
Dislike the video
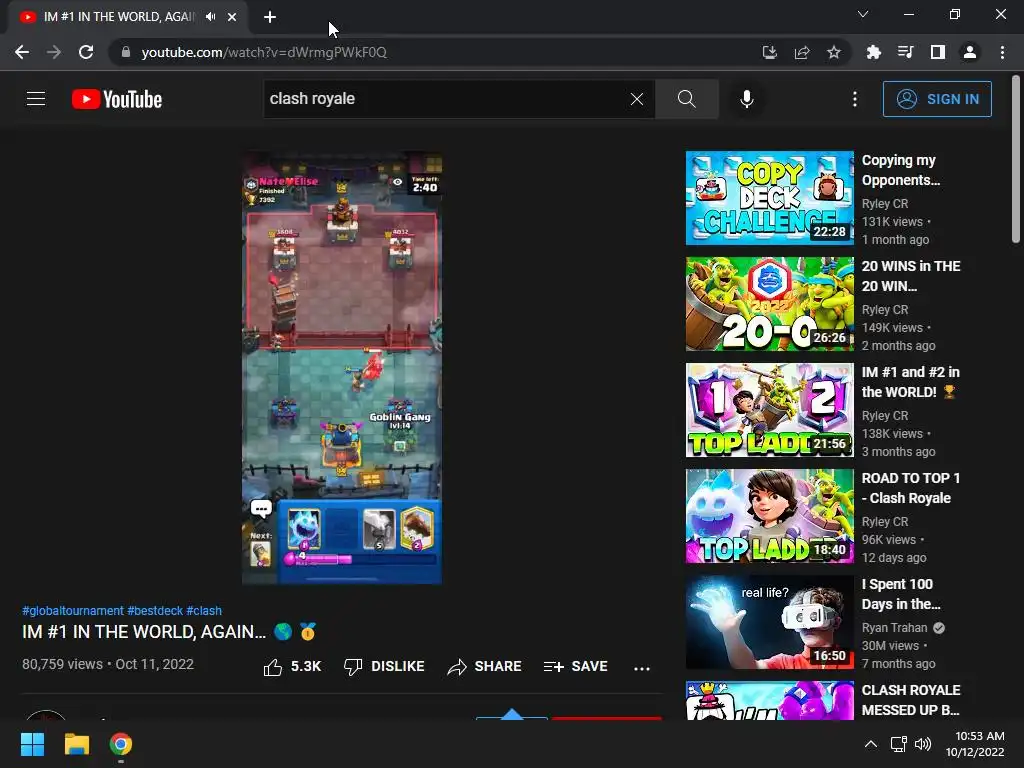point(384,667)
